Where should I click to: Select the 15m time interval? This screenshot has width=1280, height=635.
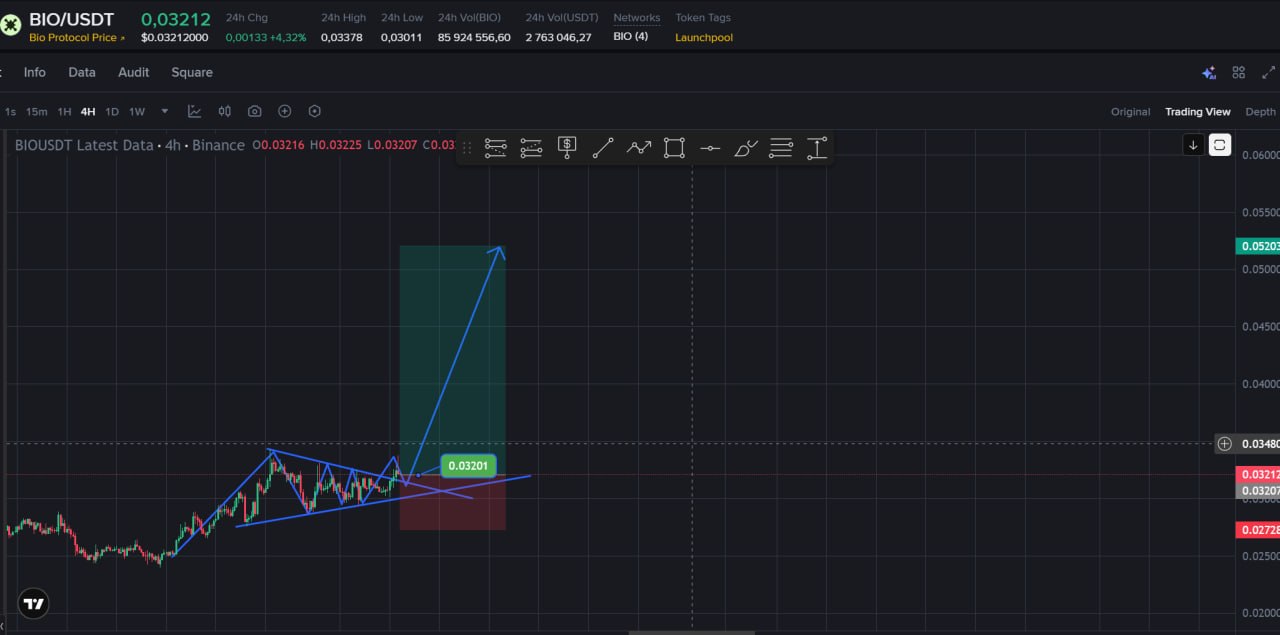(37, 112)
